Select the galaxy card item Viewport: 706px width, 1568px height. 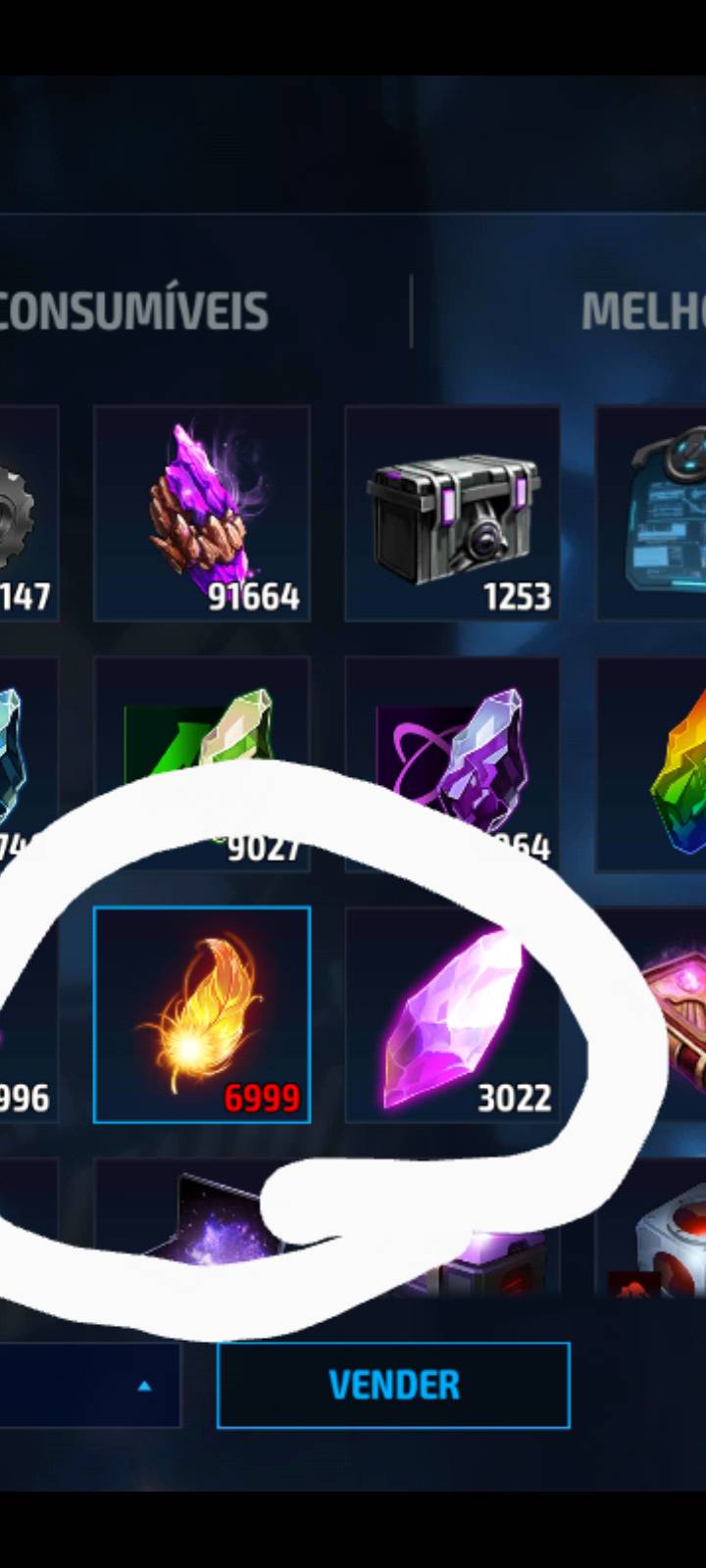[202, 1230]
